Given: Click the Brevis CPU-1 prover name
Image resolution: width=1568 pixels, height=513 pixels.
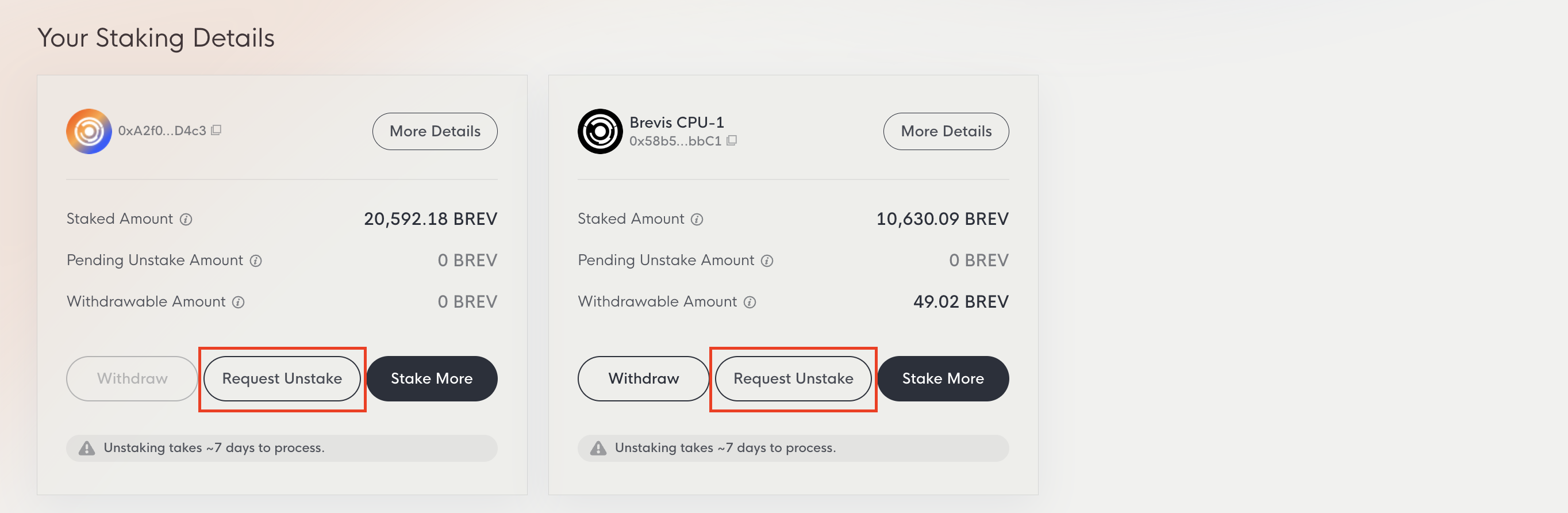Looking at the screenshot, I should tap(677, 122).
